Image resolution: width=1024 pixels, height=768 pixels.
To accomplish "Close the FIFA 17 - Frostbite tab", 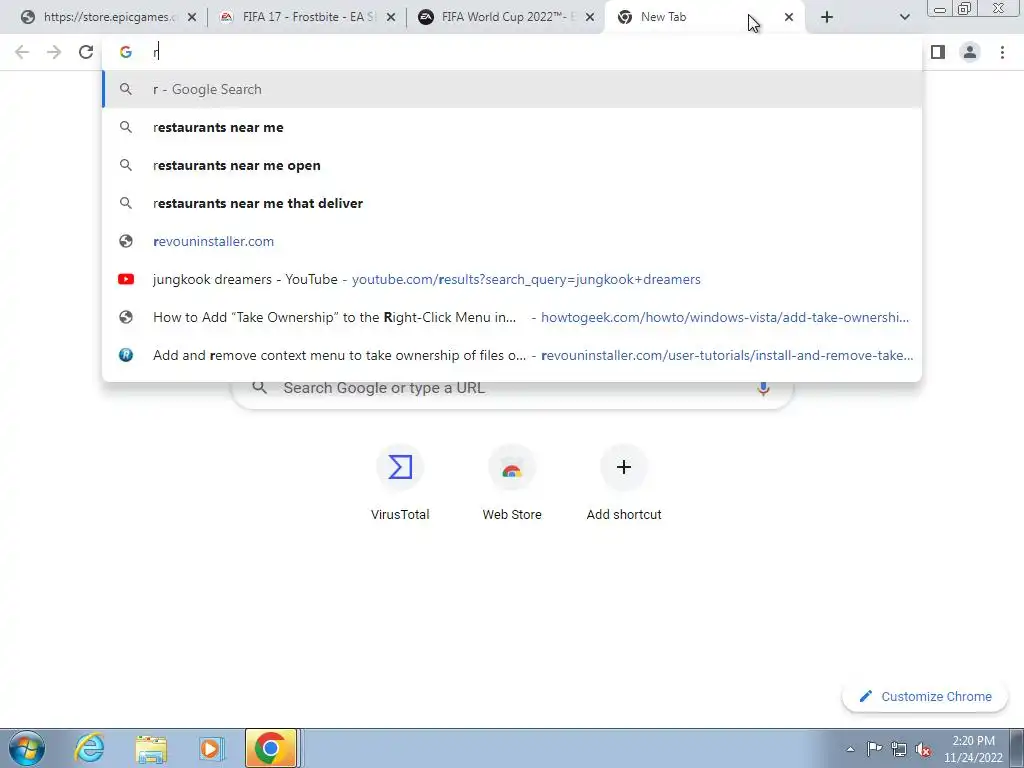I will 391,18.
